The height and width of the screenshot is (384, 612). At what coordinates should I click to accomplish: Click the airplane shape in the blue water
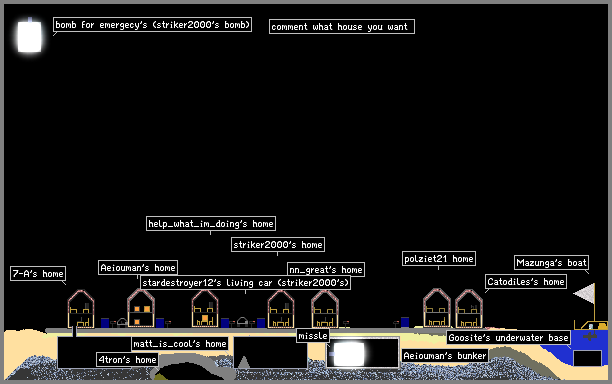pyautogui.click(x=590, y=336)
